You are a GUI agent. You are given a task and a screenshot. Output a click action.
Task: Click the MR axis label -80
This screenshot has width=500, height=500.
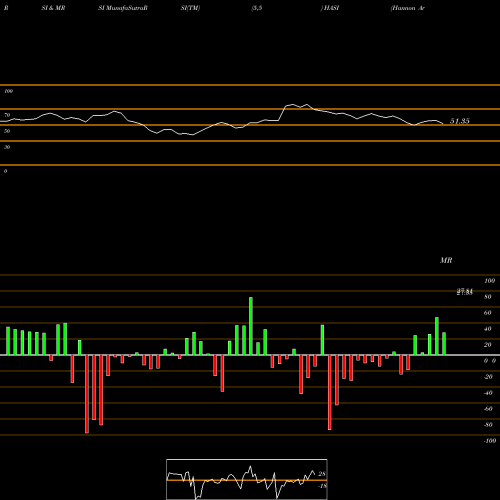[488, 425]
